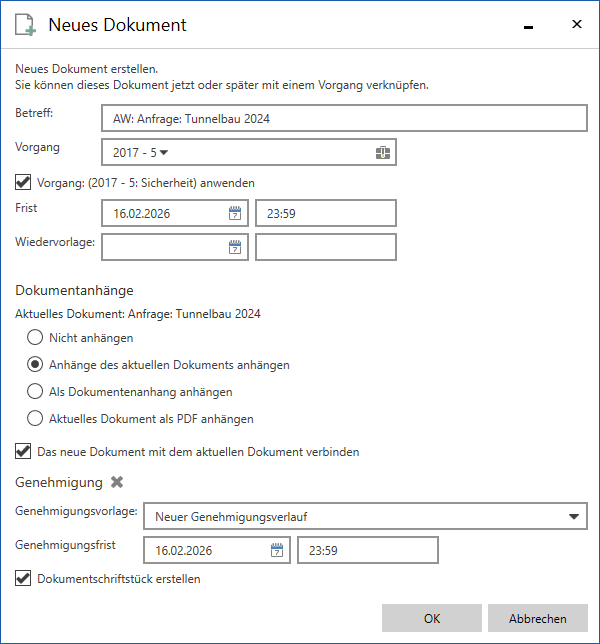Close the Neues Dokument dialog
Screen dimensions: 600x644
(x=577, y=24)
